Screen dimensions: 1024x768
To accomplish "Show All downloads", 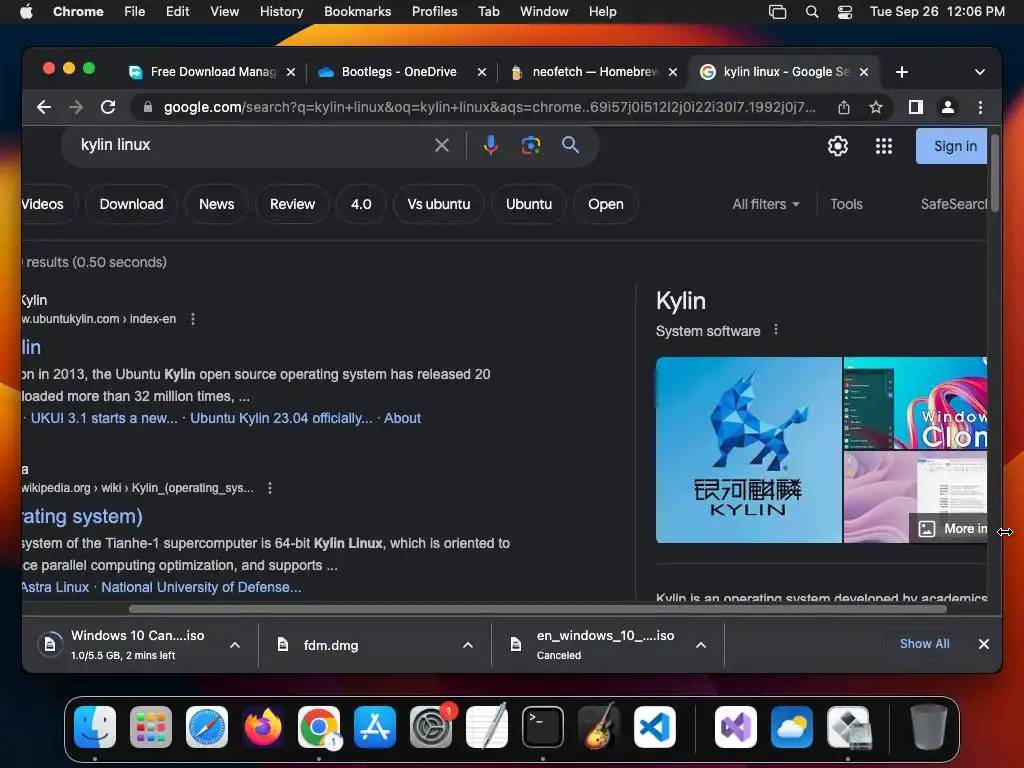I will pos(924,644).
